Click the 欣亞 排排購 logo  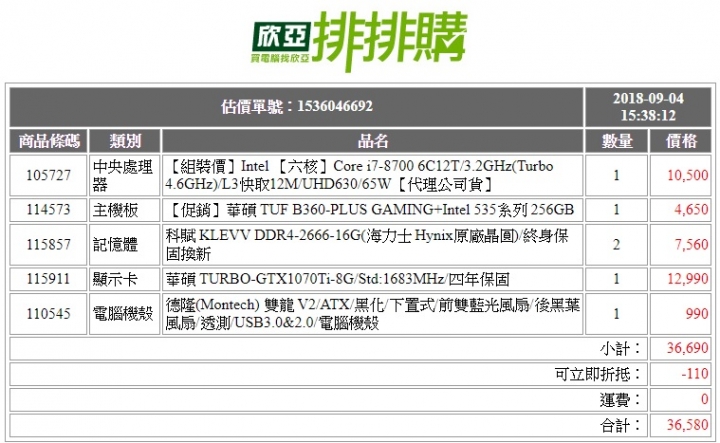(x=360, y=40)
